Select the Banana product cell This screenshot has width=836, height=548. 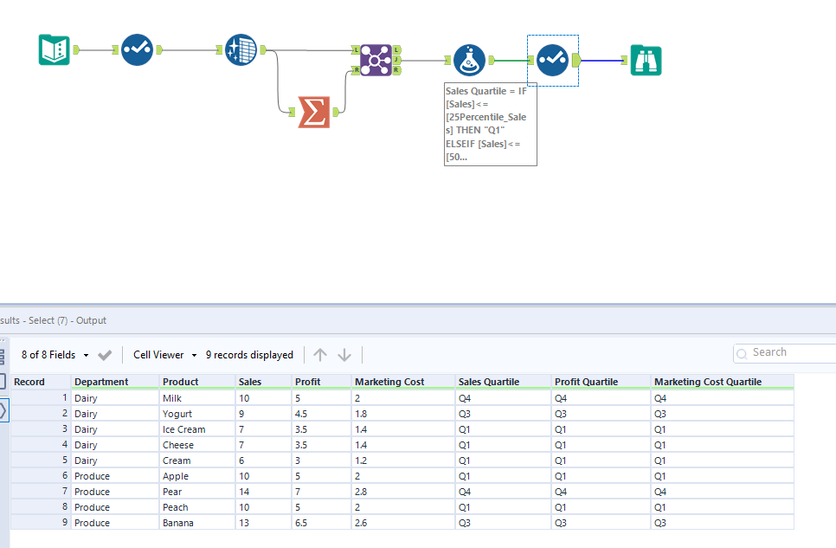(x=178, y=523)
